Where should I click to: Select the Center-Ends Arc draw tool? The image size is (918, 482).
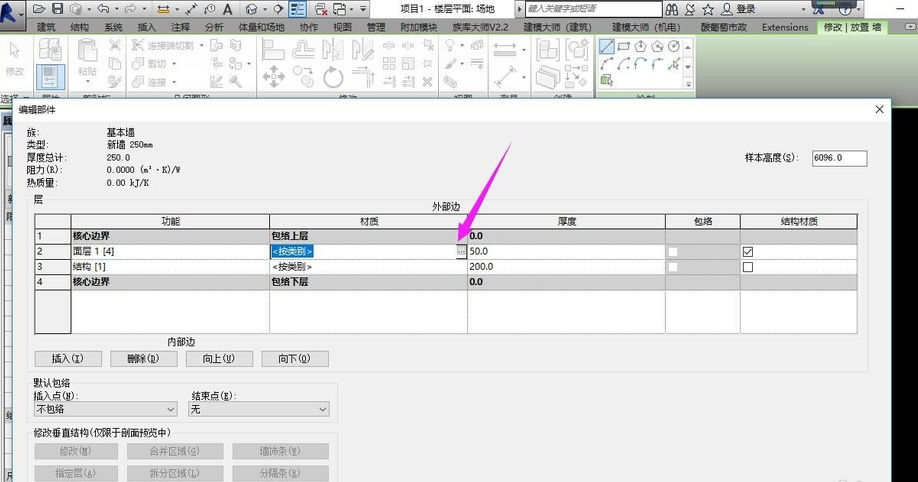coord(624,64)
